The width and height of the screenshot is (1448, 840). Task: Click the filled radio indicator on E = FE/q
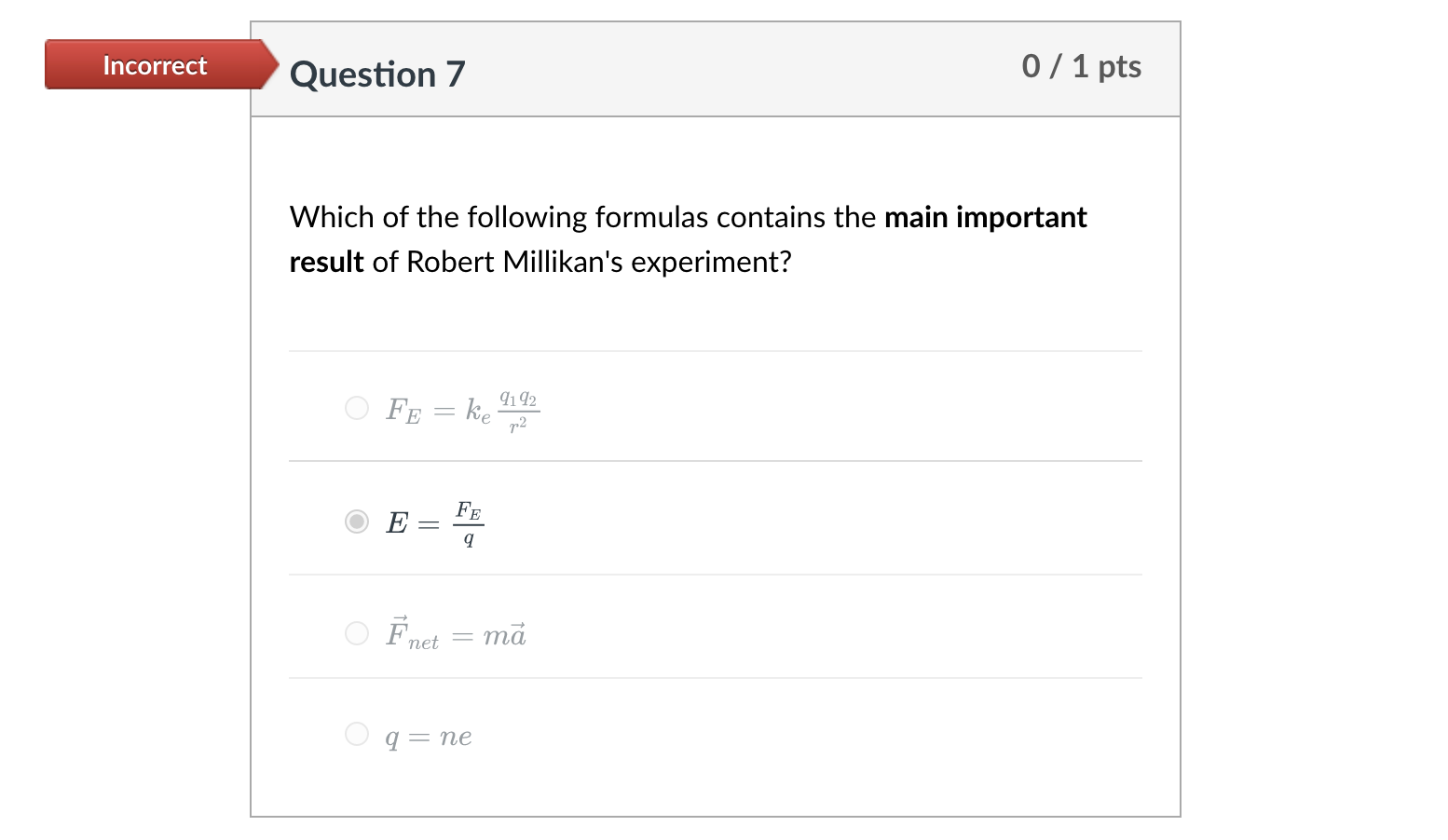coord(357,522)
